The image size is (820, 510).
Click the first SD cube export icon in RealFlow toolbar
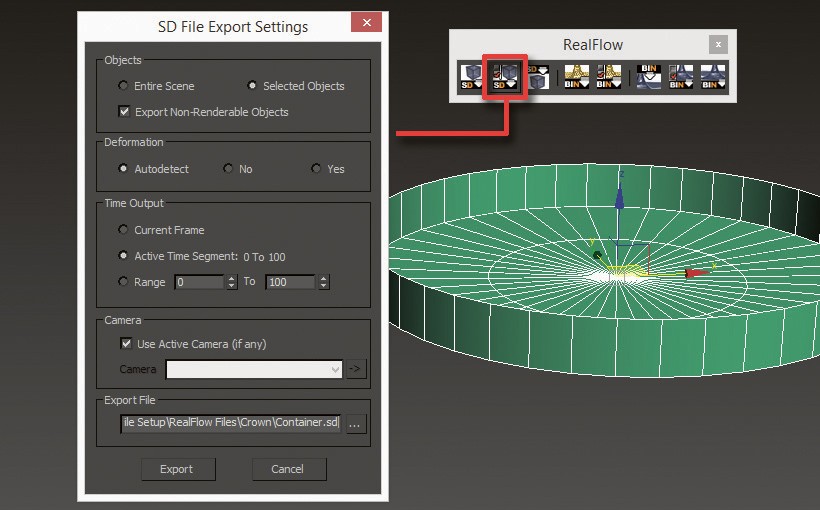[472, 77]
